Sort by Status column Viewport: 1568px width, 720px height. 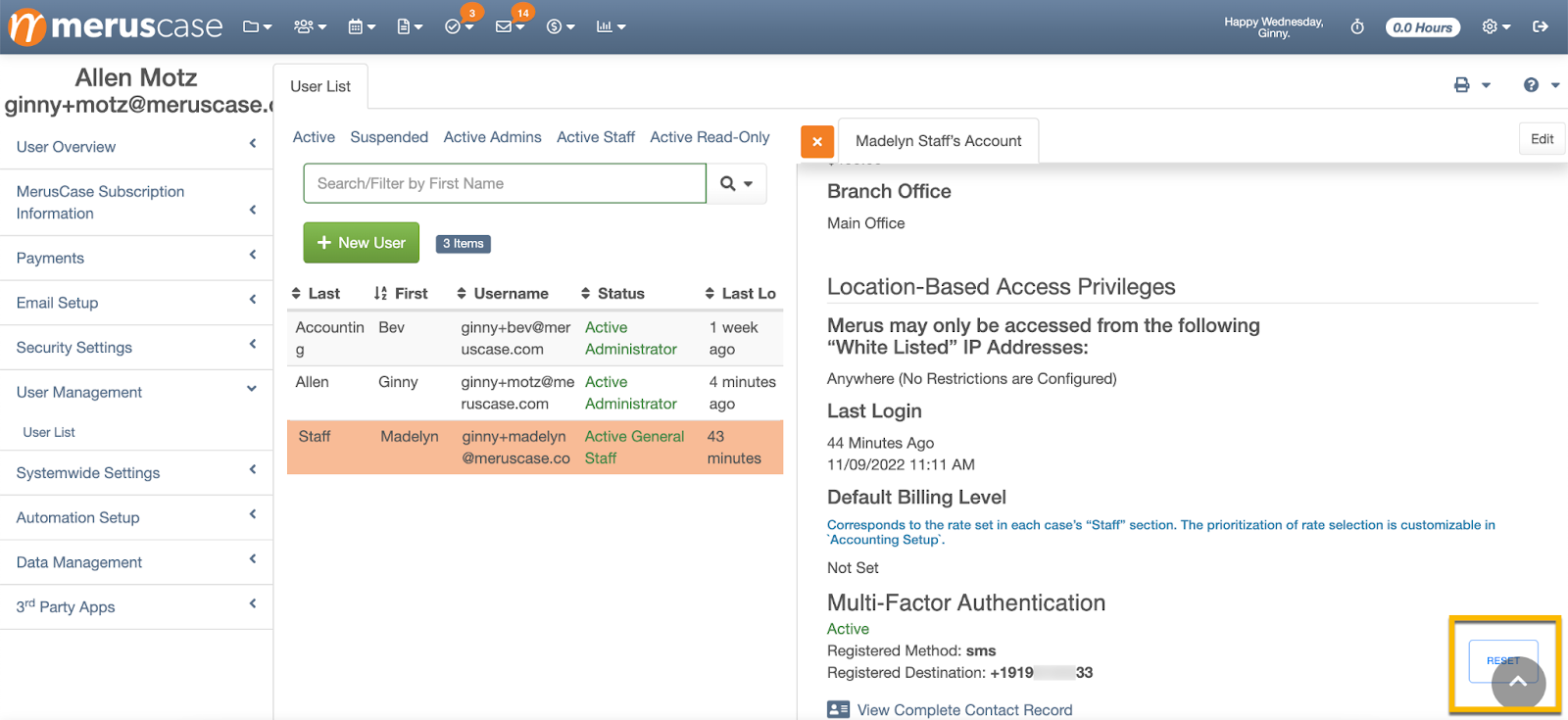point(612,293)
